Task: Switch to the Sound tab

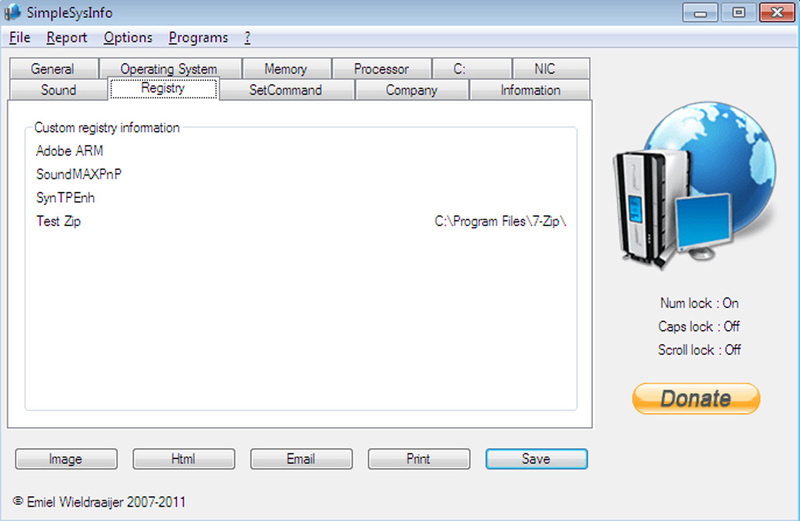Action: [x=59, y=90]
